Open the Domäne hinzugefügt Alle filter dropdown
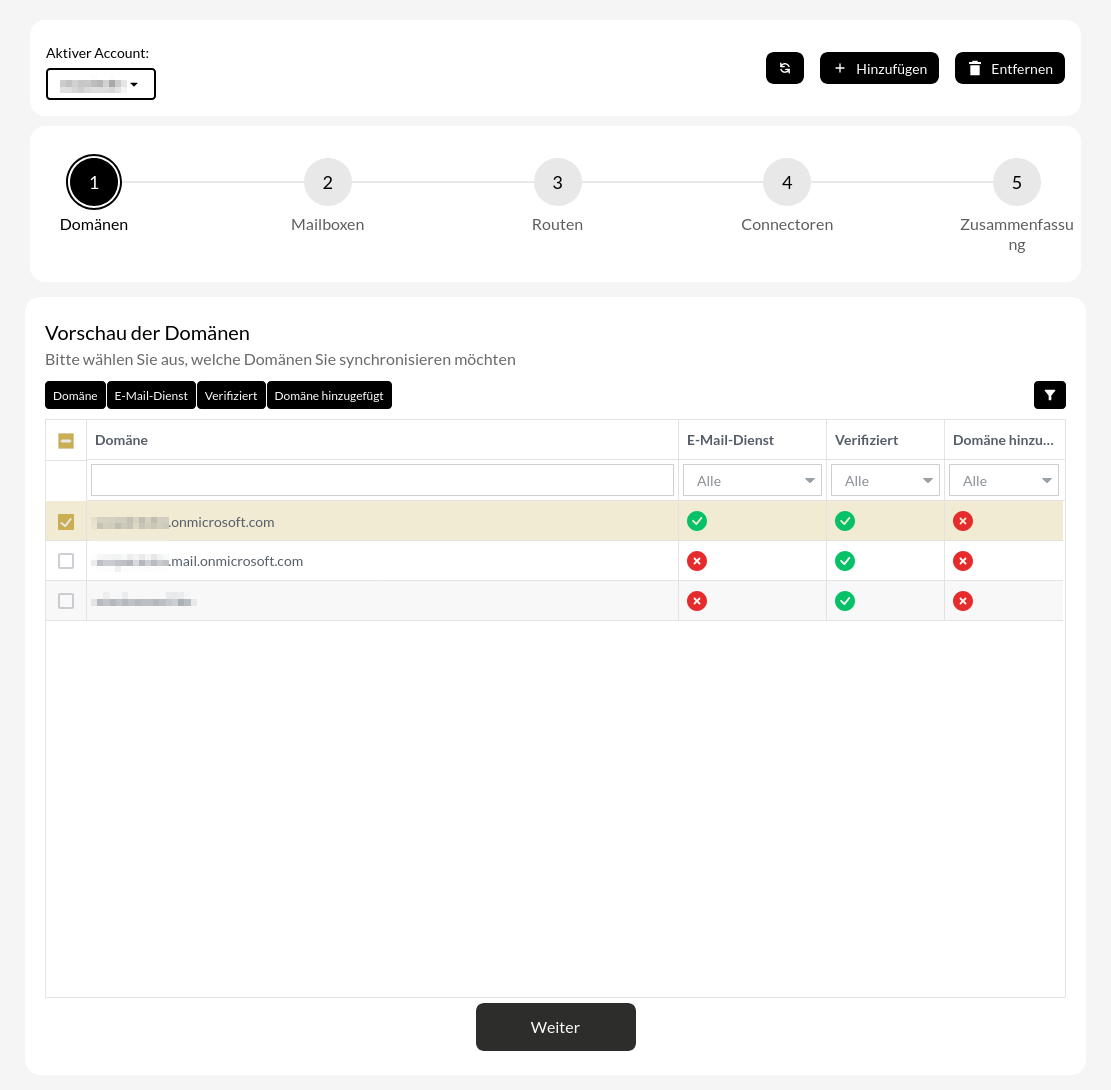 tap(1003, 481)
